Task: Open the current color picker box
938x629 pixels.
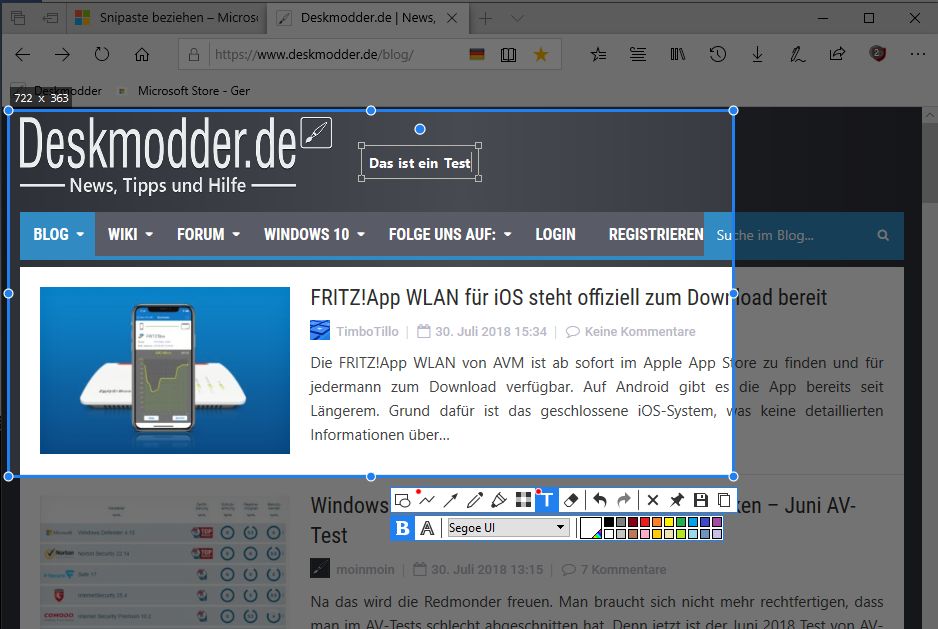Action: [590, 528]
